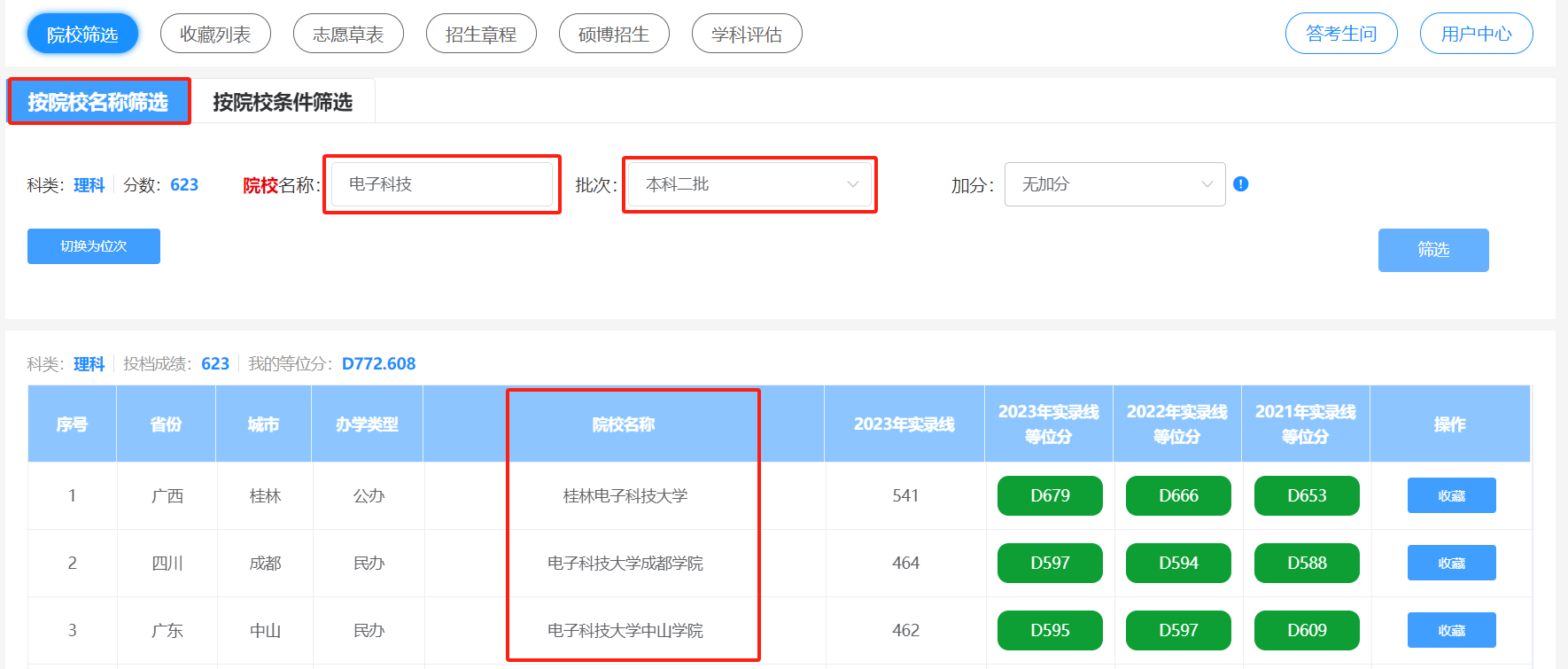This screenshot has width=1568, height=669.
Task: Click 收藏 for 电子科技大学成都学院
Action: pos(1451,563)
